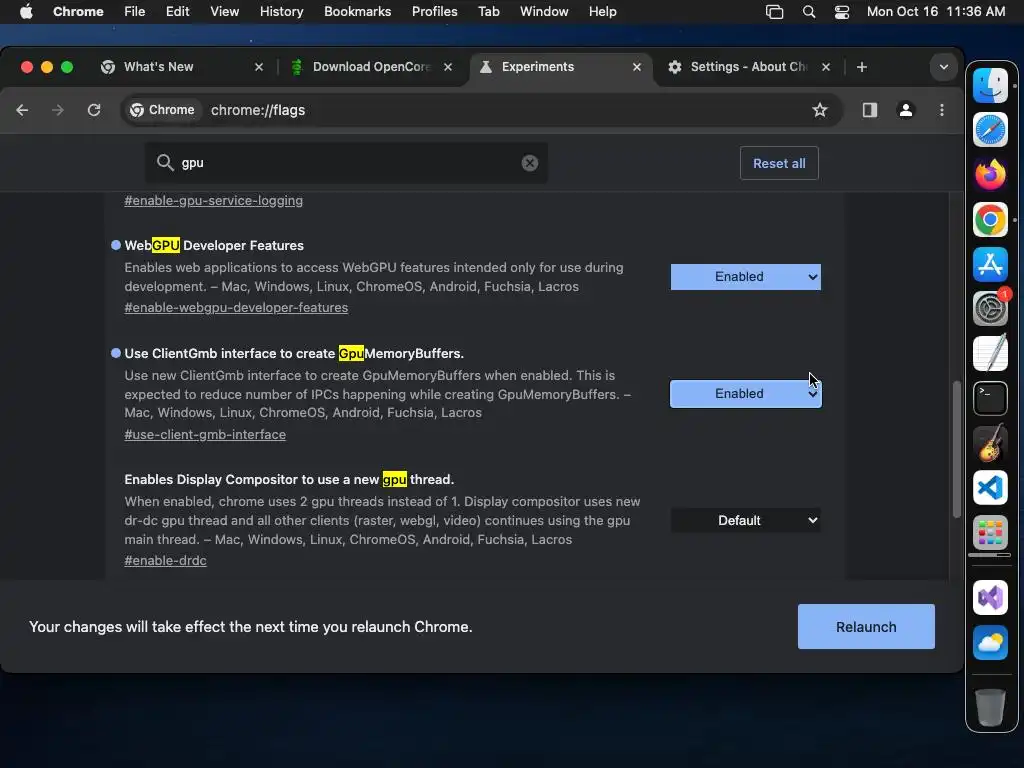Close the Download OpenCore tab
Screen dimensions: 1024x768
tap(447, 67)
